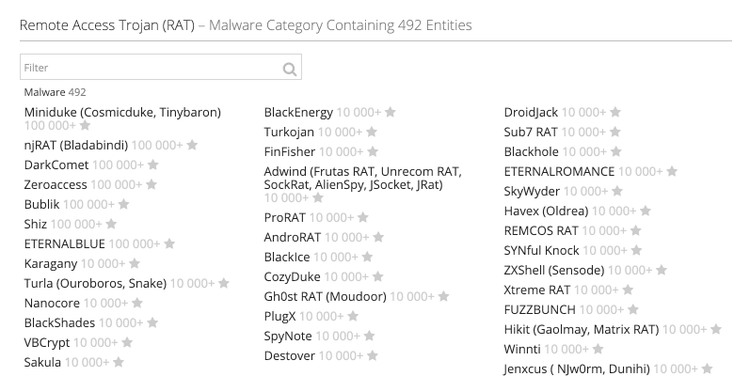Open the ZXShell (Sensode) entity

tap(554, 270)
